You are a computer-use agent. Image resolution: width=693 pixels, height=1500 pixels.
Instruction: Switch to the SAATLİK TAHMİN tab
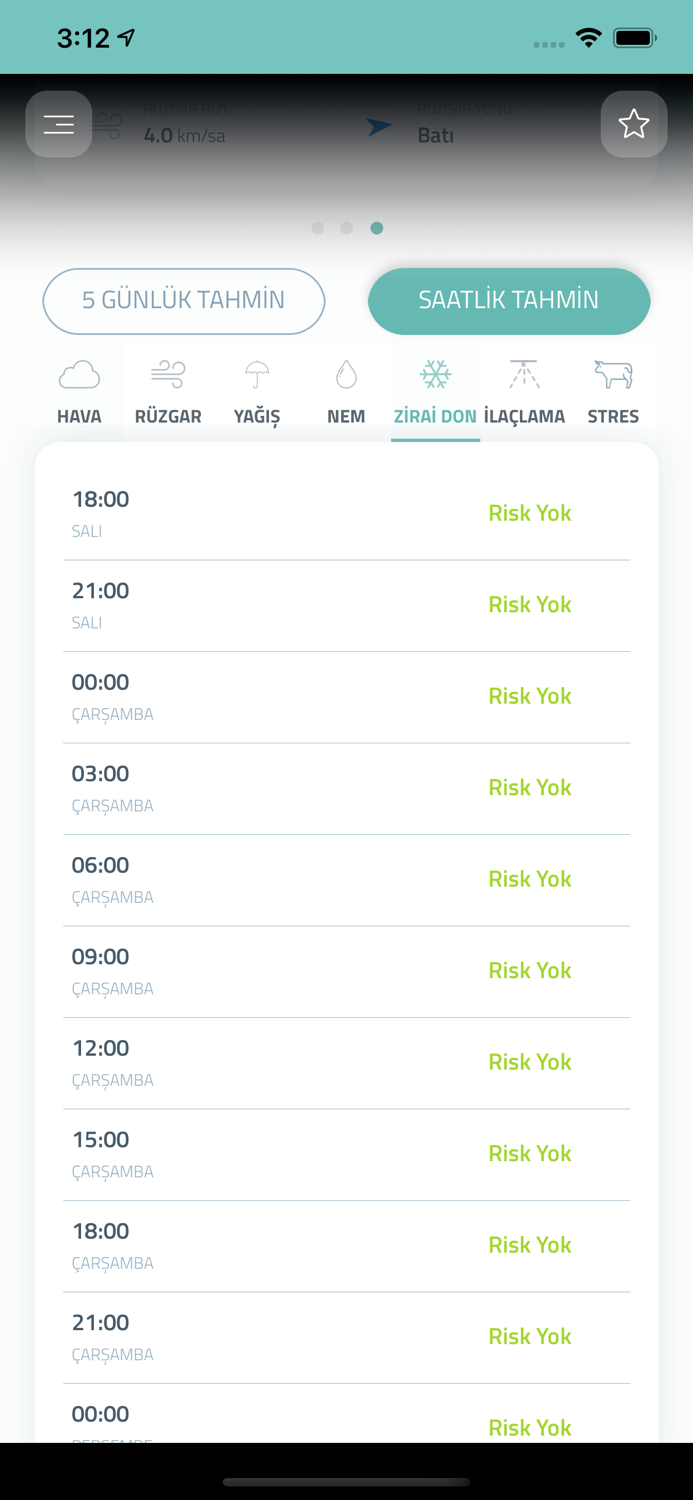coord(508,300)
